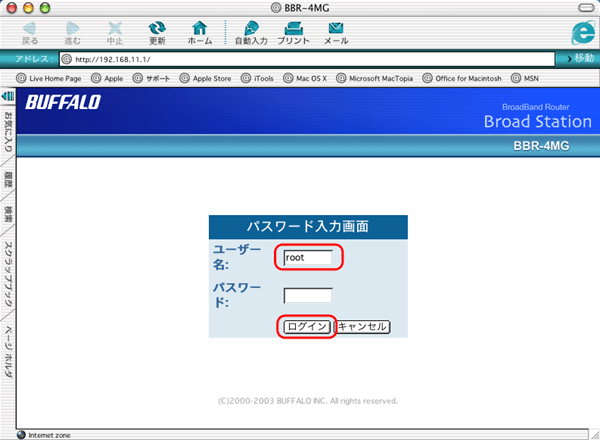The image size is (600, 440).
Task: Open the ページホルダ side tab
Action: click(x=8, y=352)
